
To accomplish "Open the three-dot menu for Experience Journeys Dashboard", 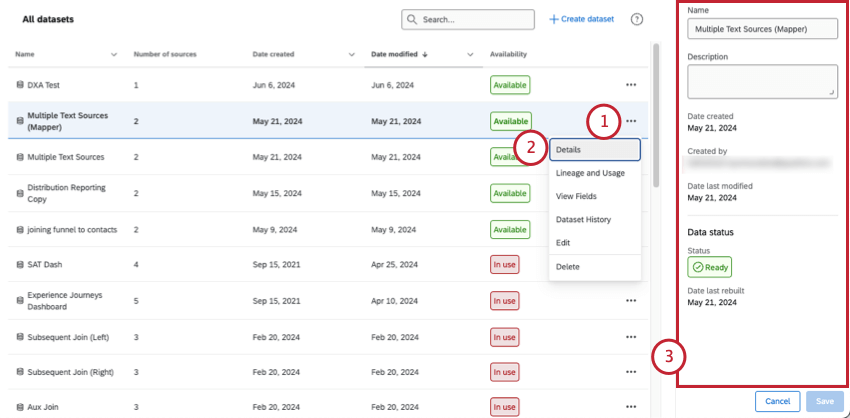I will [630, 300].
